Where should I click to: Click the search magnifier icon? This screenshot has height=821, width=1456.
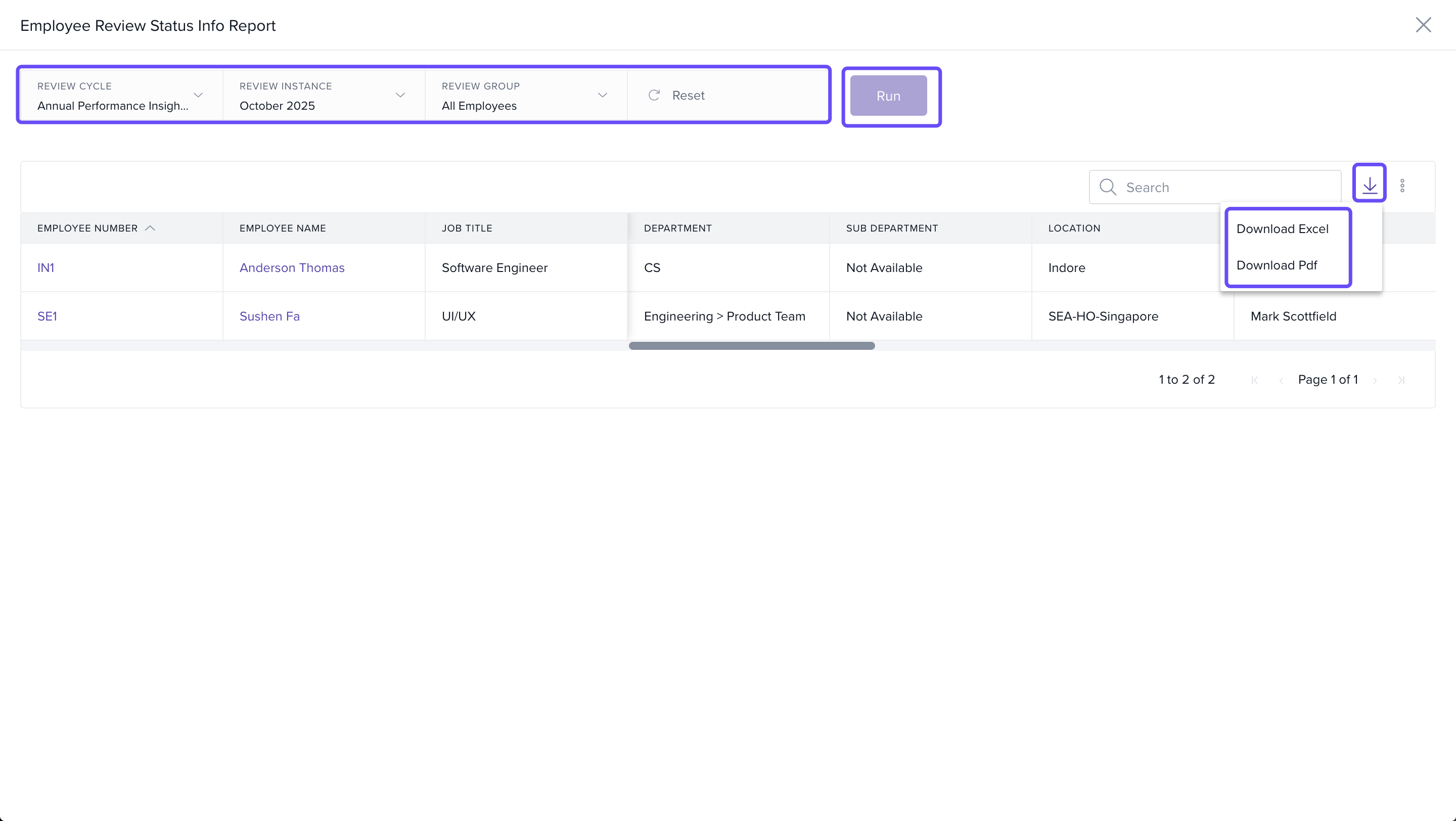pos(1108,187)
